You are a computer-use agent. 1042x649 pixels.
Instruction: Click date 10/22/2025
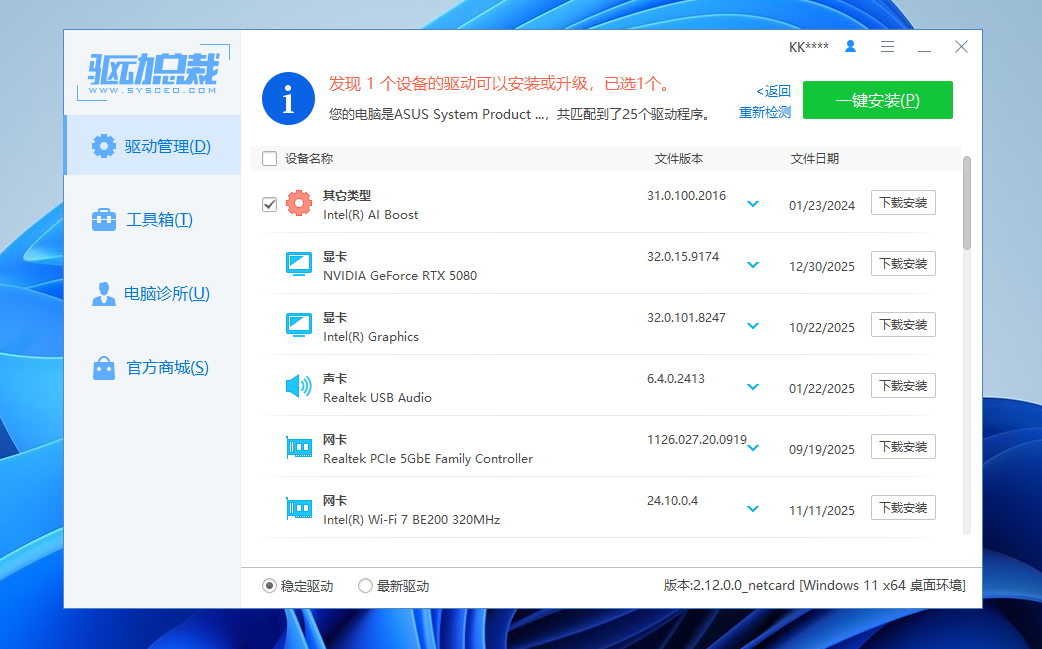[x=822, y=327]
